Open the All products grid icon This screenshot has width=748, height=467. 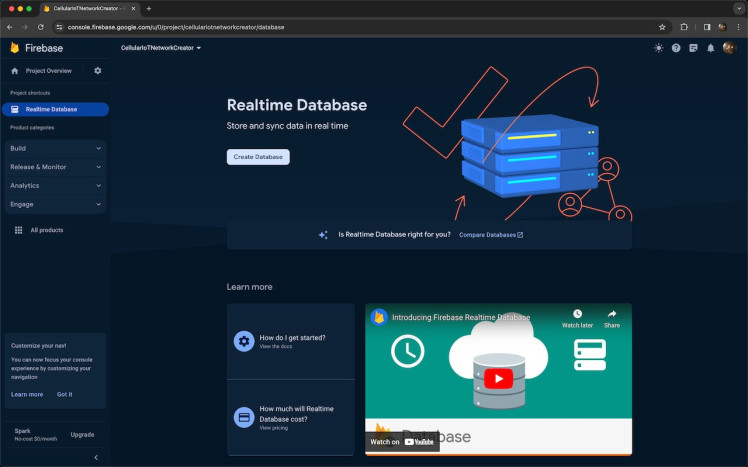coord(18,230)
